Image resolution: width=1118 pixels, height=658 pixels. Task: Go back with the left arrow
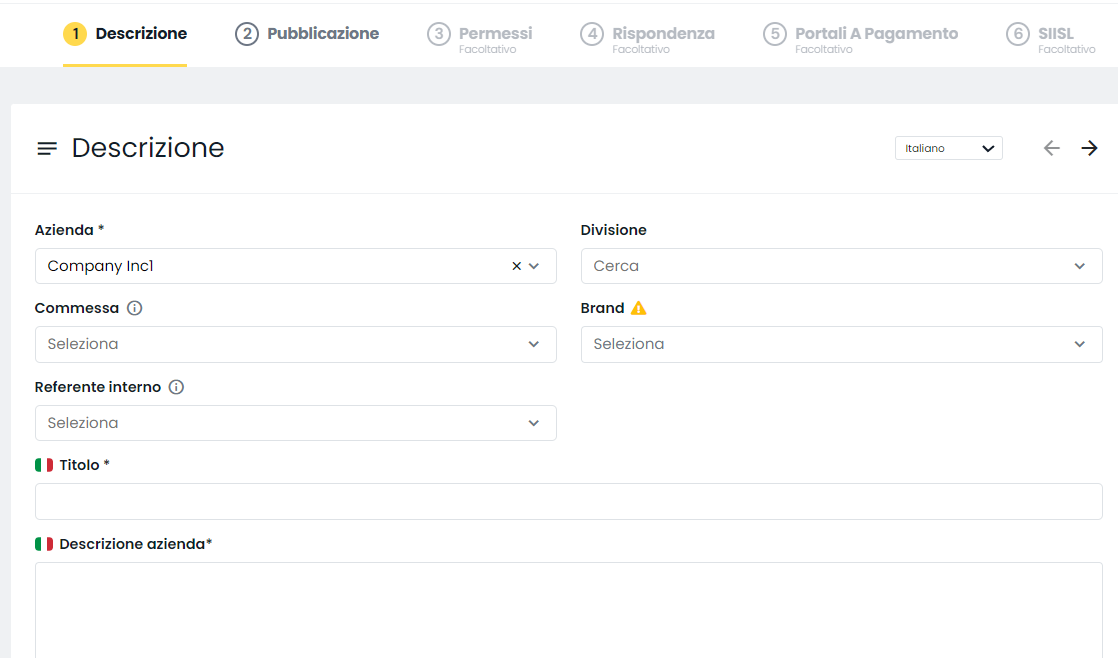[1052, 148]
